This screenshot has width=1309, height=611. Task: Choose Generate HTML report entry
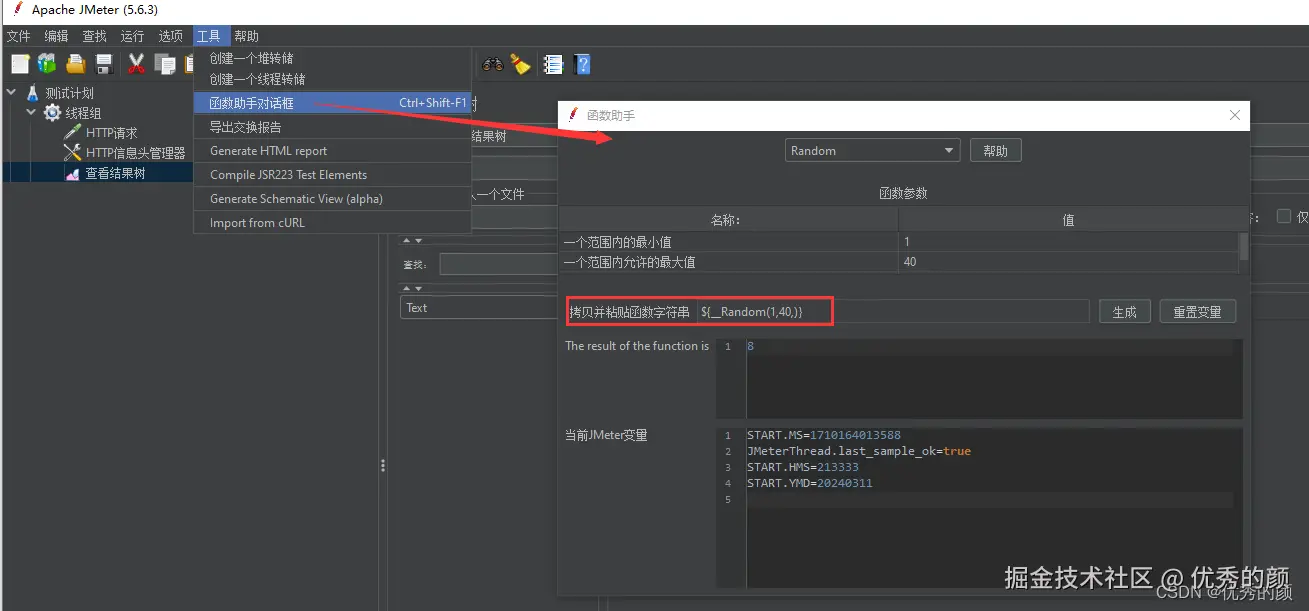(x=332, y=151)
